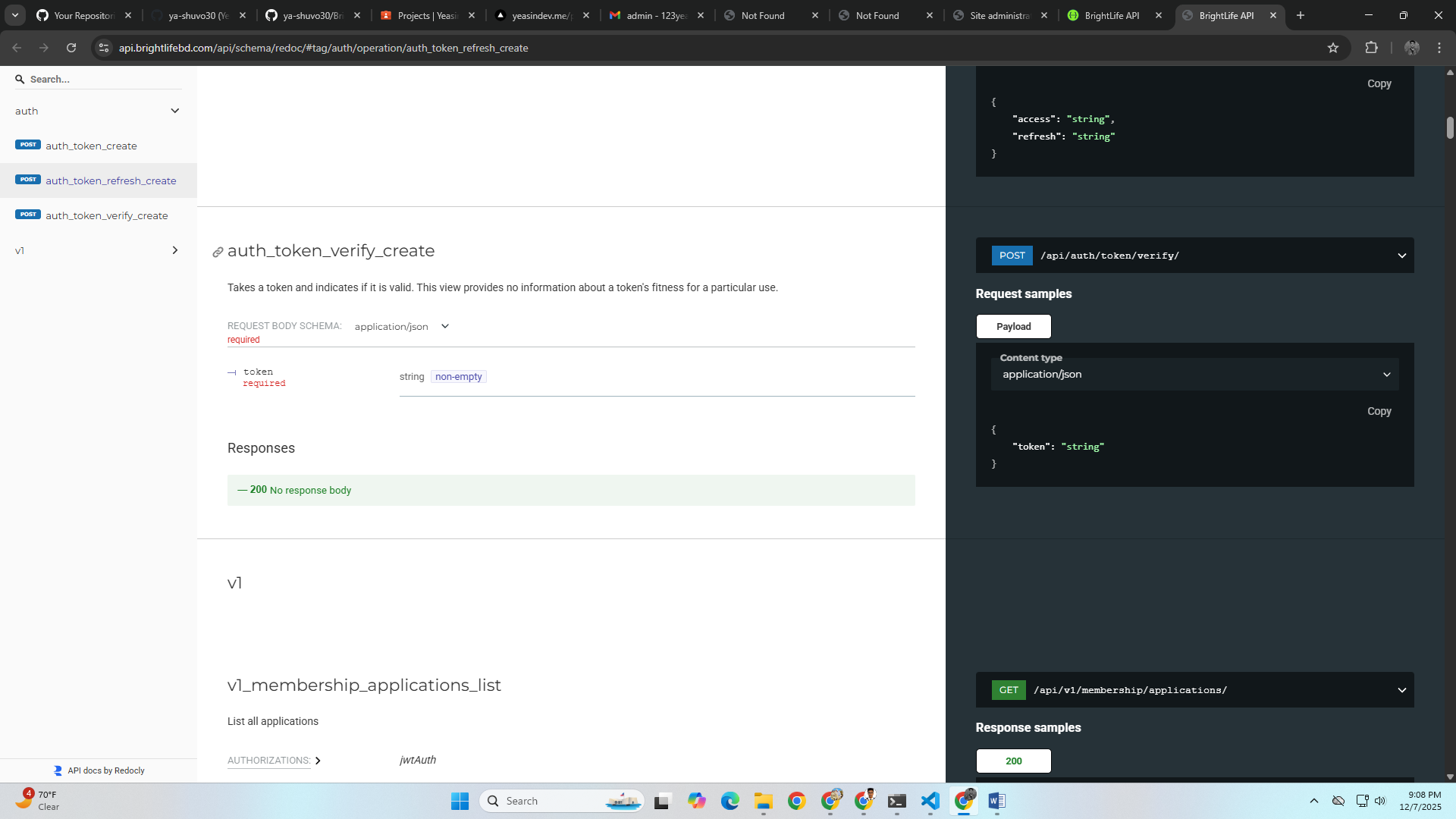Click the site information icon beside the URL

[x=102, y=47]
